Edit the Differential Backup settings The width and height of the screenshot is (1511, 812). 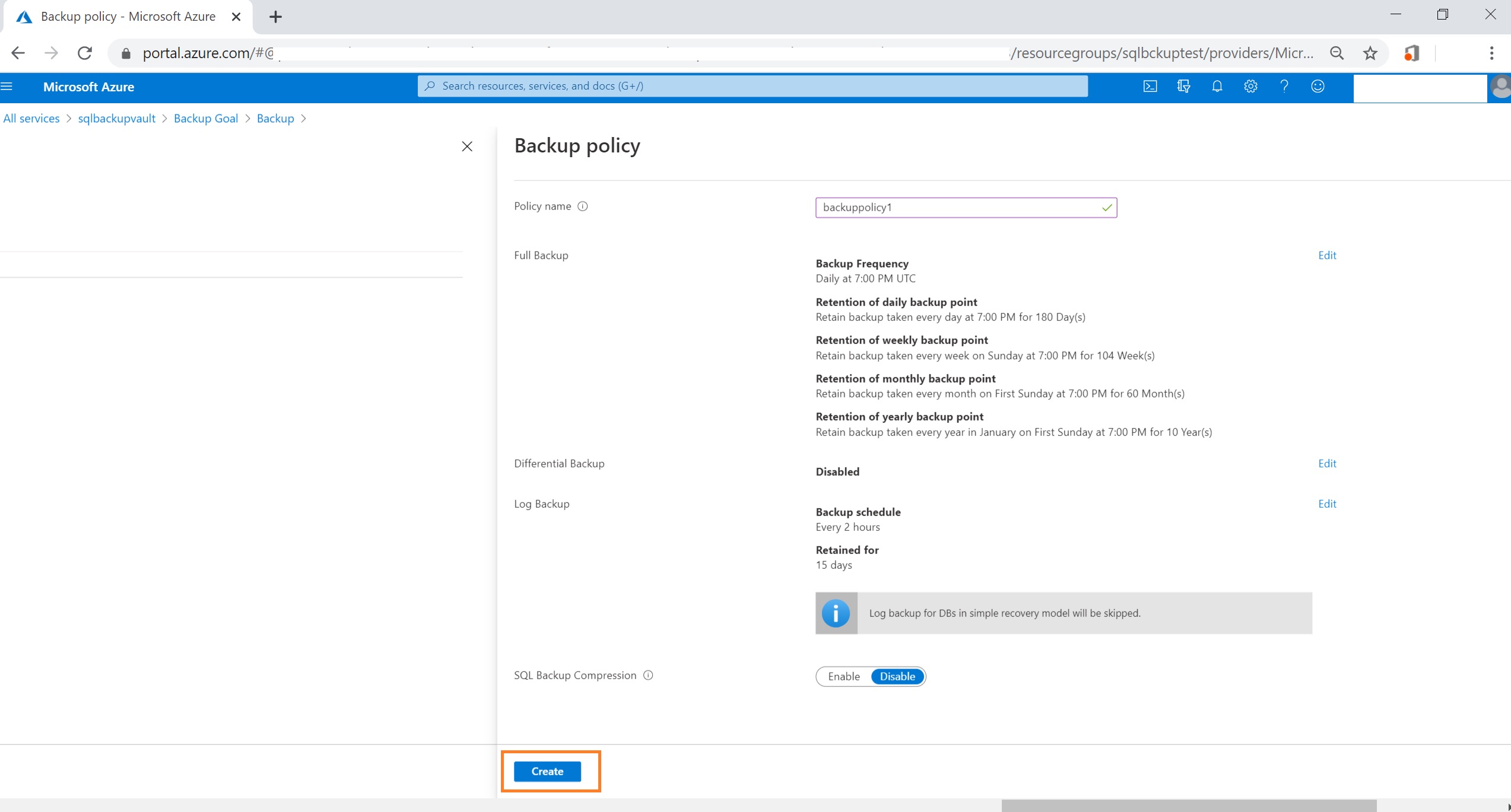pos(1326,463)
